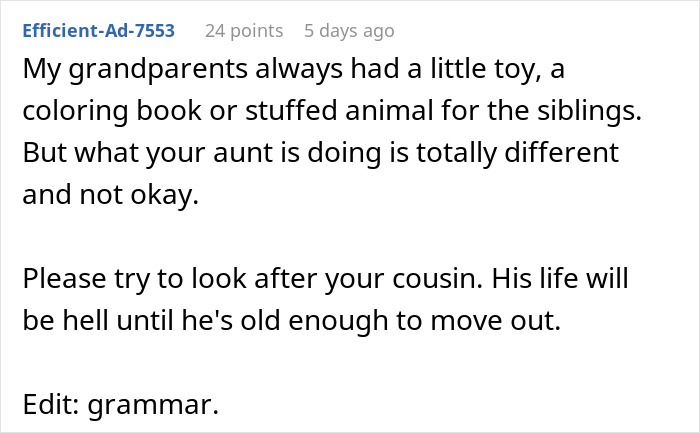
Task: Click the text 'and not okay.'
Action: [111, 196]
